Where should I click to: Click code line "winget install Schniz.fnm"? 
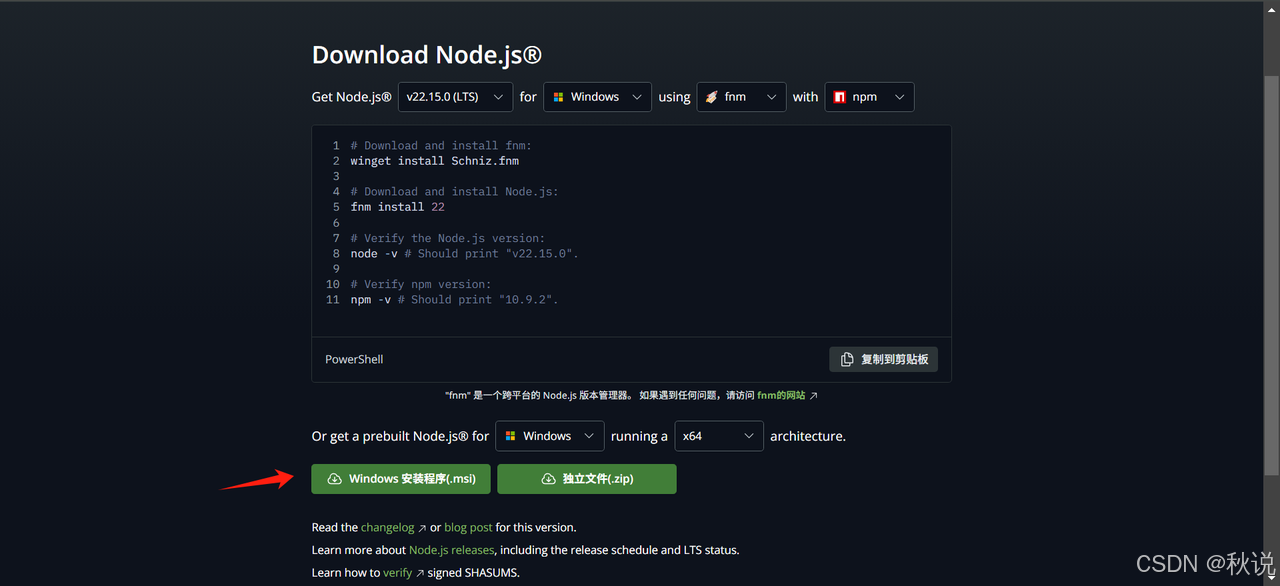[x=435, y=161]
